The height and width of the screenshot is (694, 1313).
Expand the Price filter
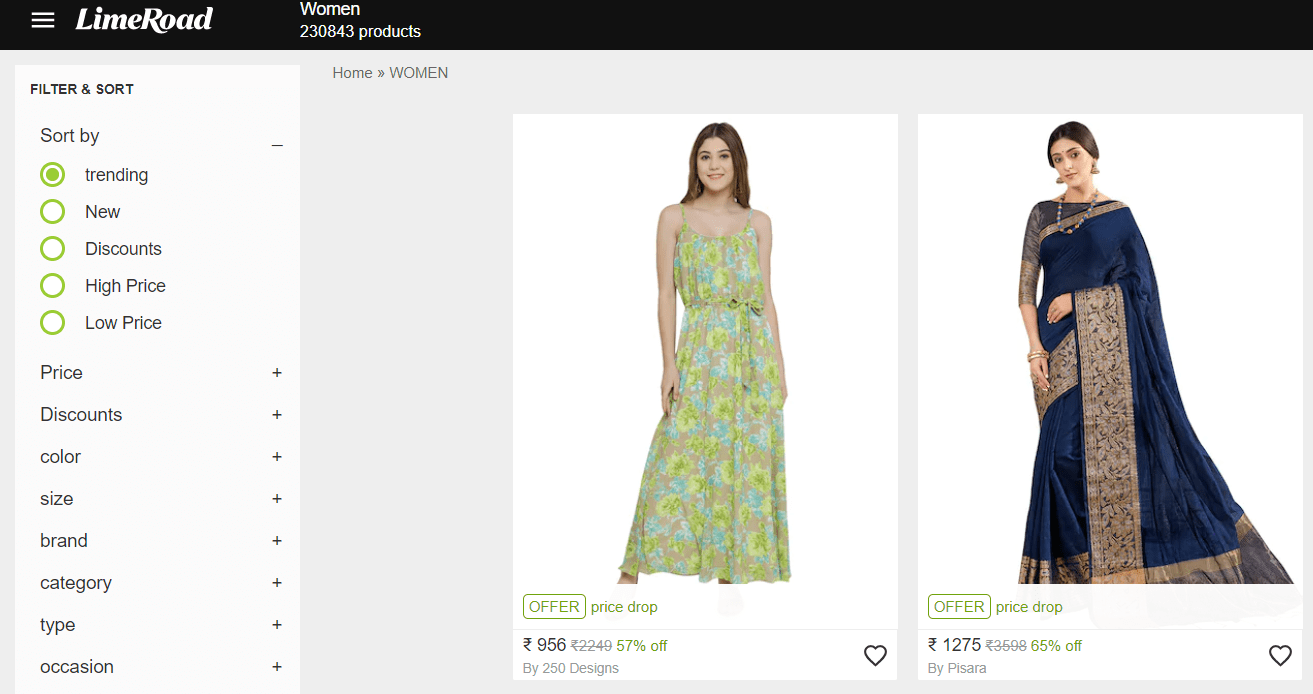[277, 373]
